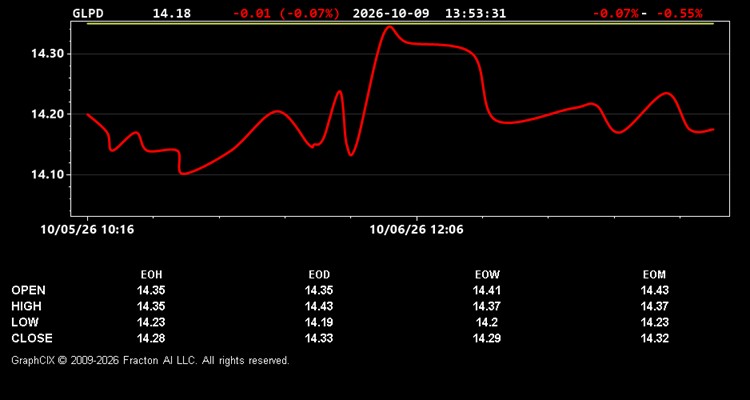Click the 10/05/26 10:16 time axis label
The width and height of the screenshot is (750, 400).
pos(87,230)
